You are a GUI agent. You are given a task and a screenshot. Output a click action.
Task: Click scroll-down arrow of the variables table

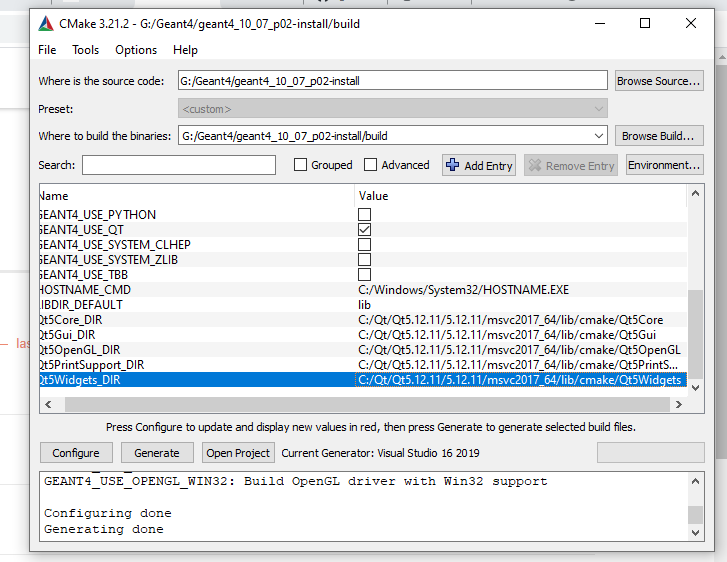tap(695, 388)
